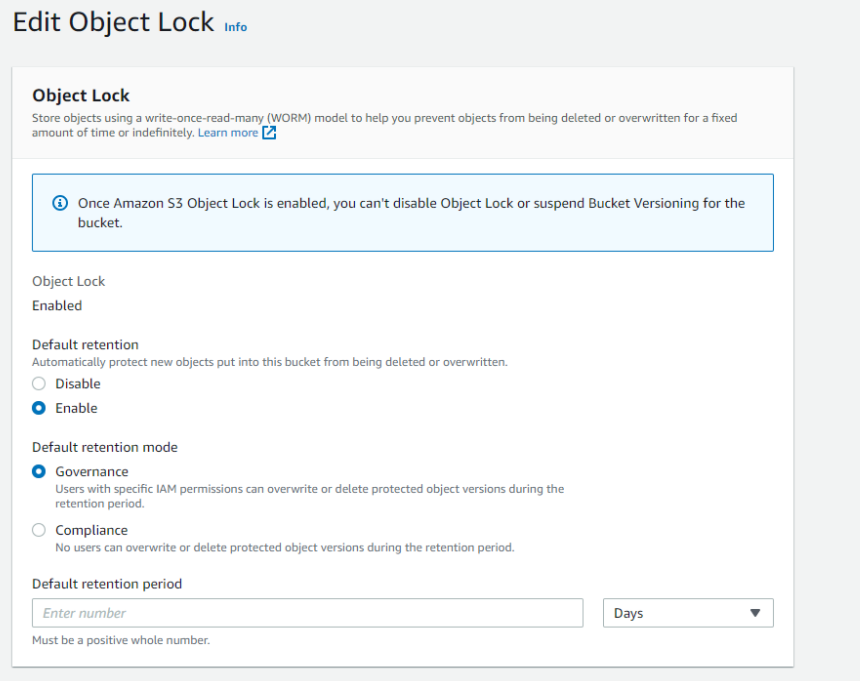Switch to Compliance retention mode

(38, 530)
